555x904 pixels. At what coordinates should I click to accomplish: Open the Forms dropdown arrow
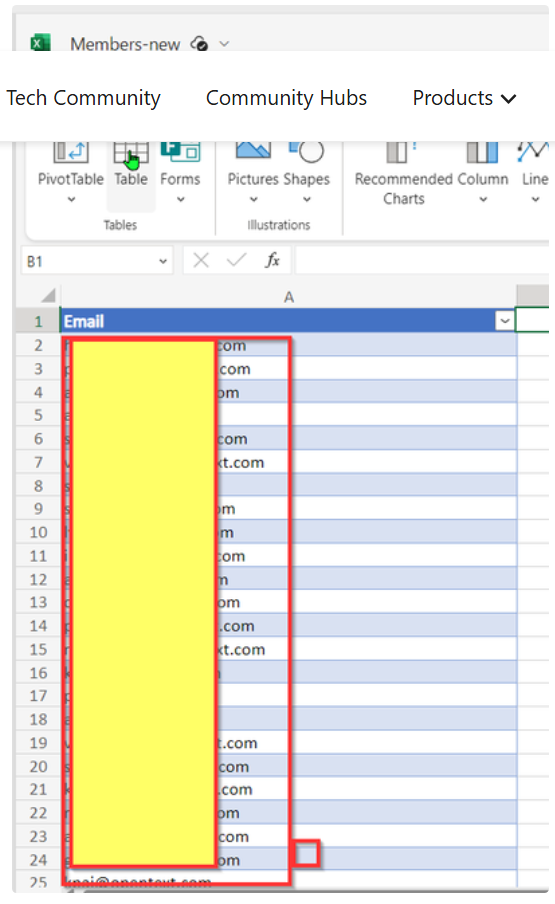tap(181, 199)
